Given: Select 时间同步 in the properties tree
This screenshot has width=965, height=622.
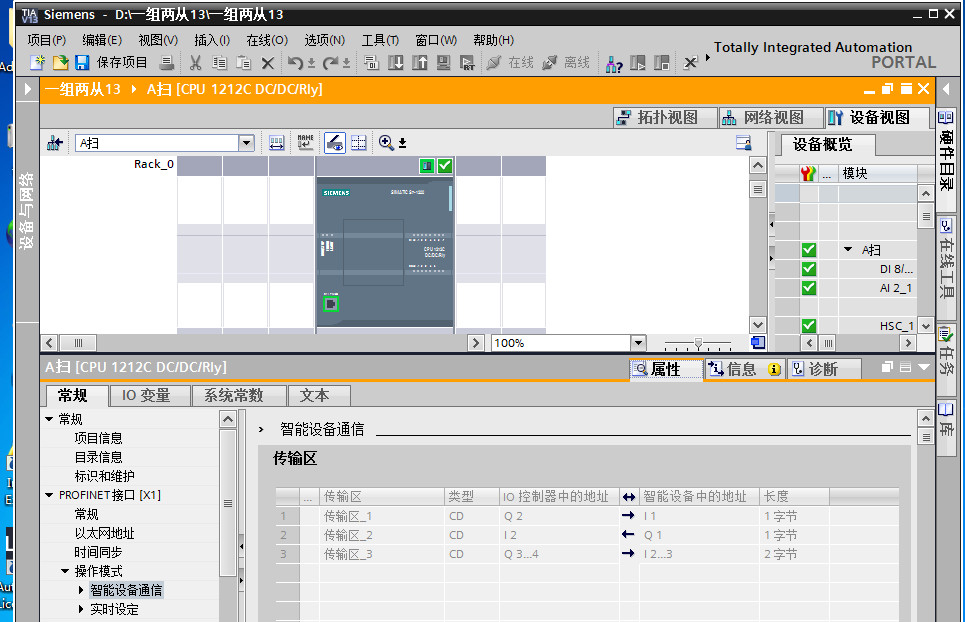Looking at the screenshot, I should 98,552.
